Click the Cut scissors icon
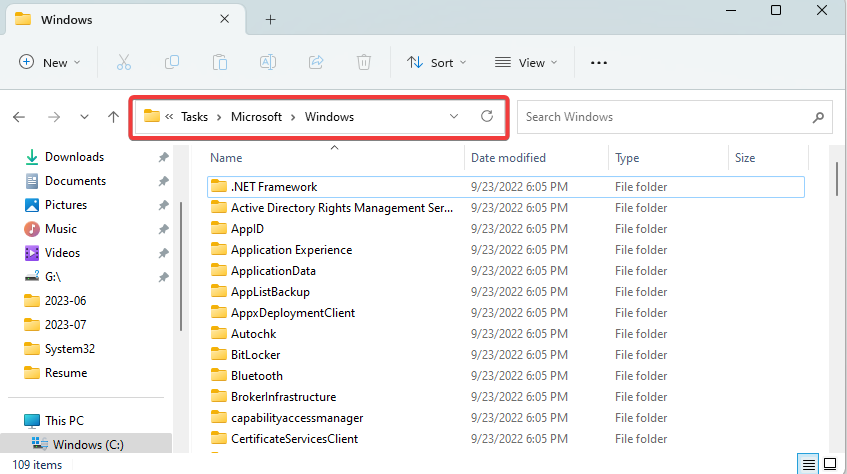 tap(124, 63)
